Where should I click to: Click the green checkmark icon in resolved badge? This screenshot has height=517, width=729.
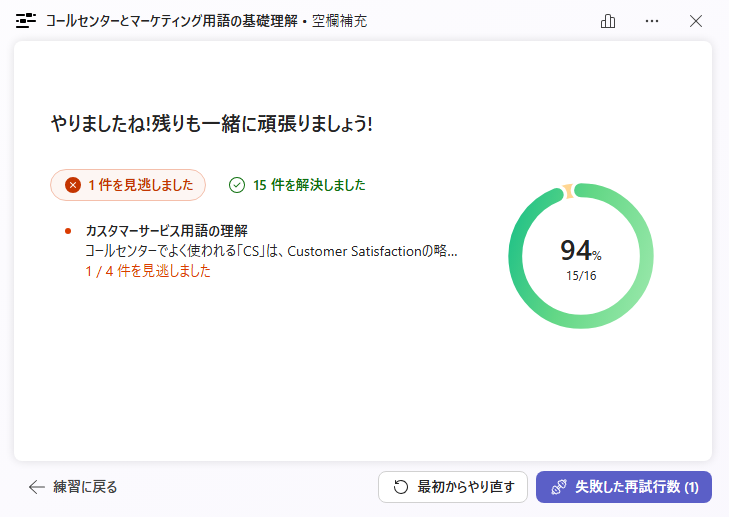click(x=237, y=185)
